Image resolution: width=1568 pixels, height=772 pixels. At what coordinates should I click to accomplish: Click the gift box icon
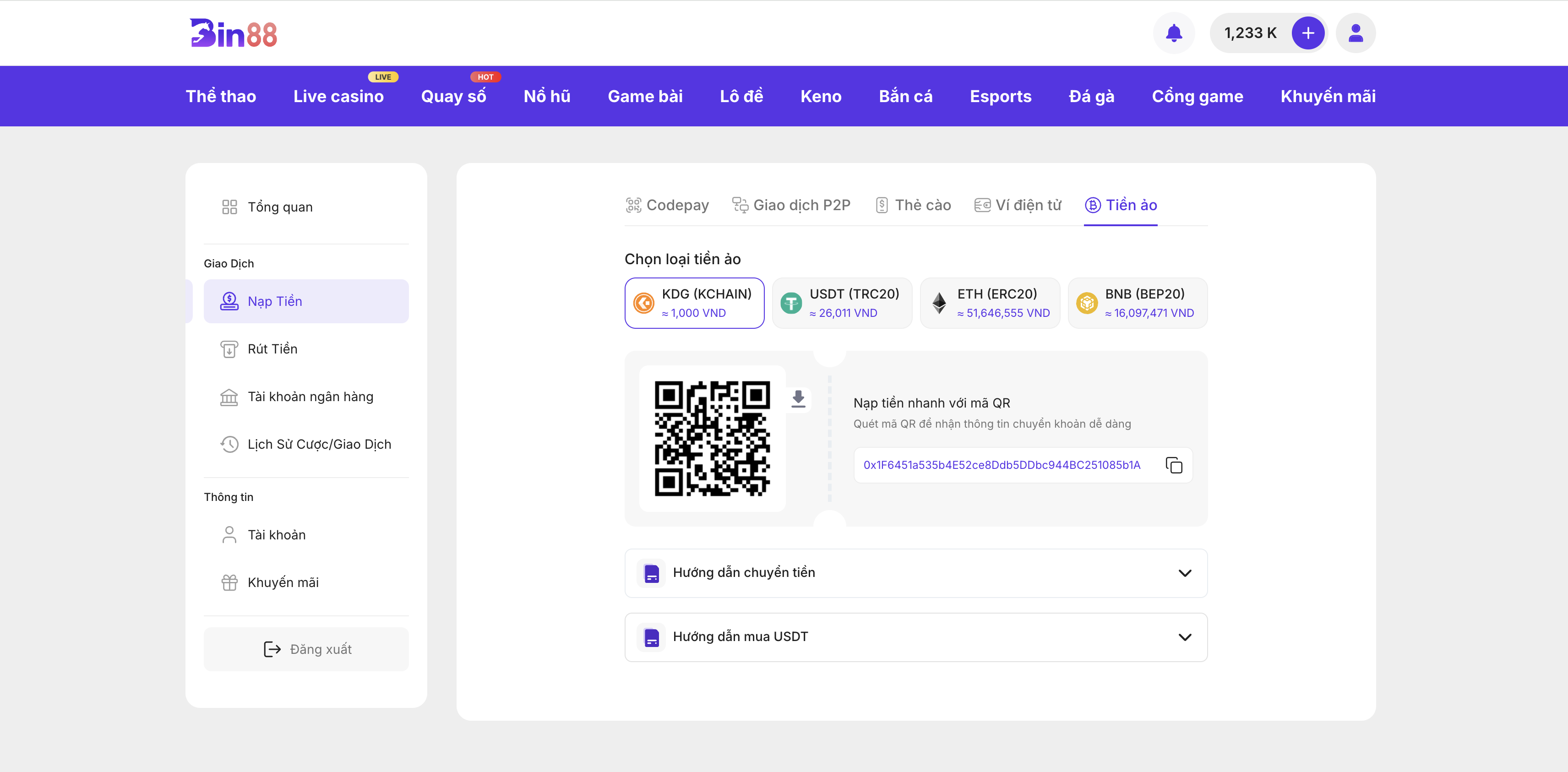tap(229, 582)
